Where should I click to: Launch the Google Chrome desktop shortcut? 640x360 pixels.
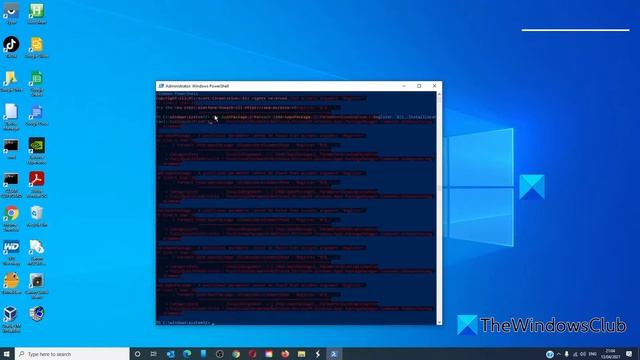tap(11, 213)
